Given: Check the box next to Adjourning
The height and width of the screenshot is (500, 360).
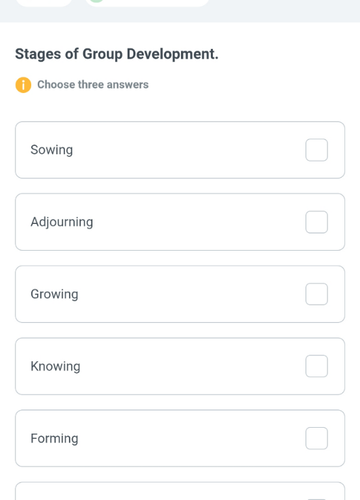Looking at the screenshot, I should [x=316, y=222].
